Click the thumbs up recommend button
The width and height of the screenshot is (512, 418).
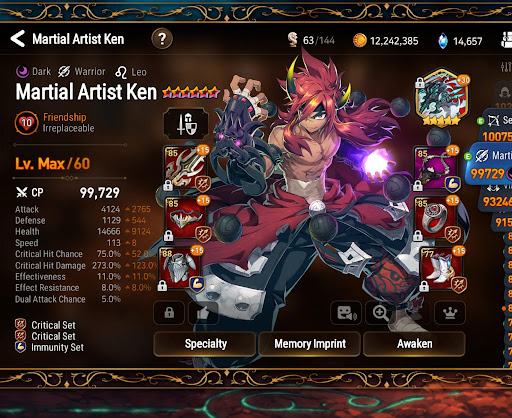tap(203, 313)
